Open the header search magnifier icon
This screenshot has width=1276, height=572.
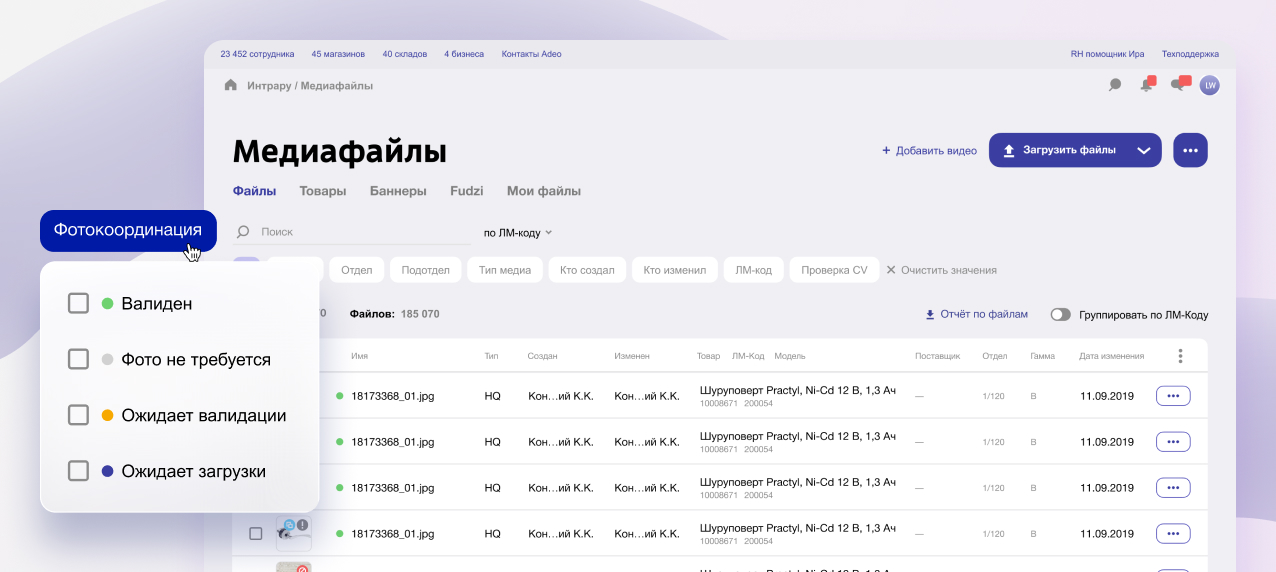tap(1115, 85)
